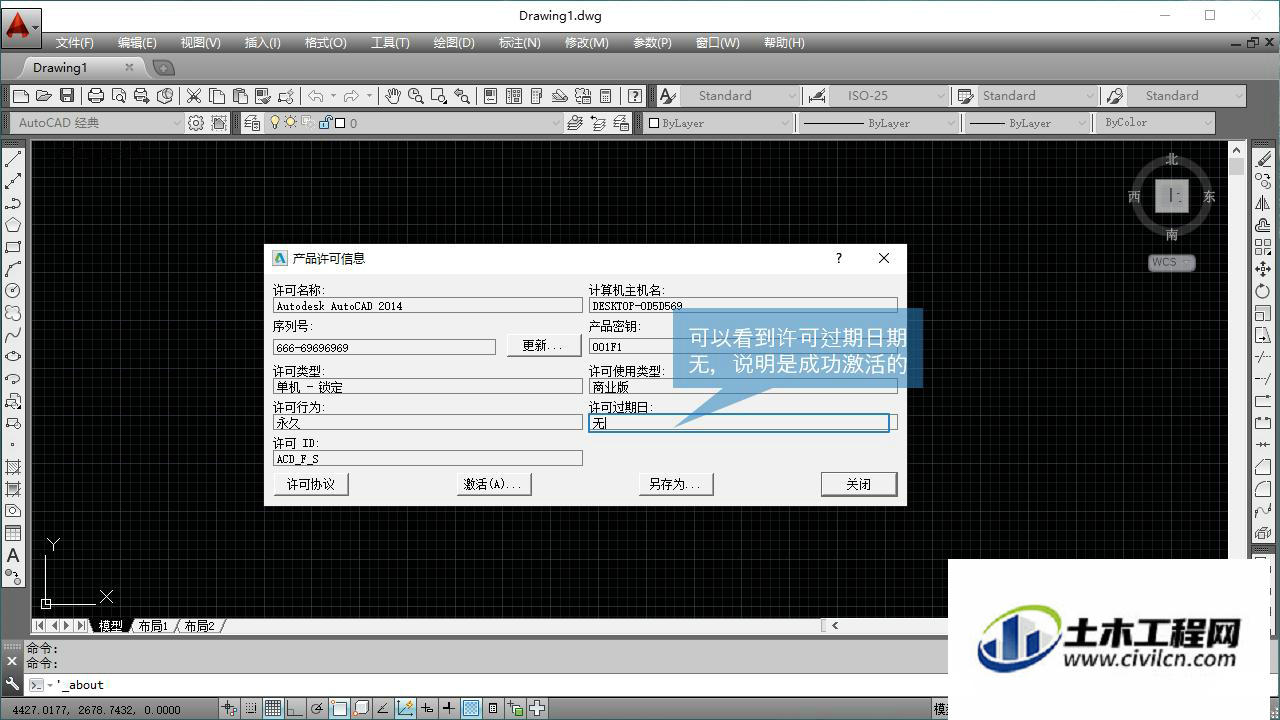Toggle Polar Tracking in status bar
Screen dimensions: 1280x720
point(317,708)
